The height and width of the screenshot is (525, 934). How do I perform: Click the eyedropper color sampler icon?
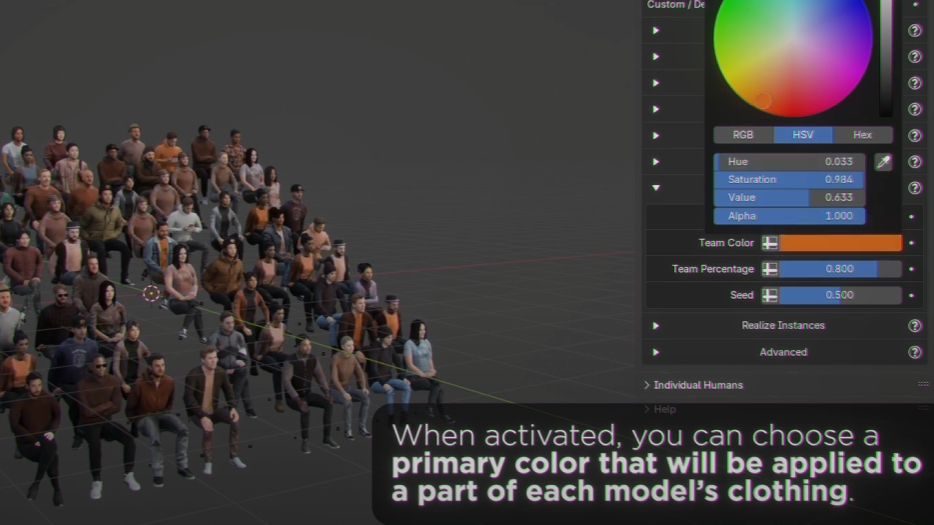(883, 162)
